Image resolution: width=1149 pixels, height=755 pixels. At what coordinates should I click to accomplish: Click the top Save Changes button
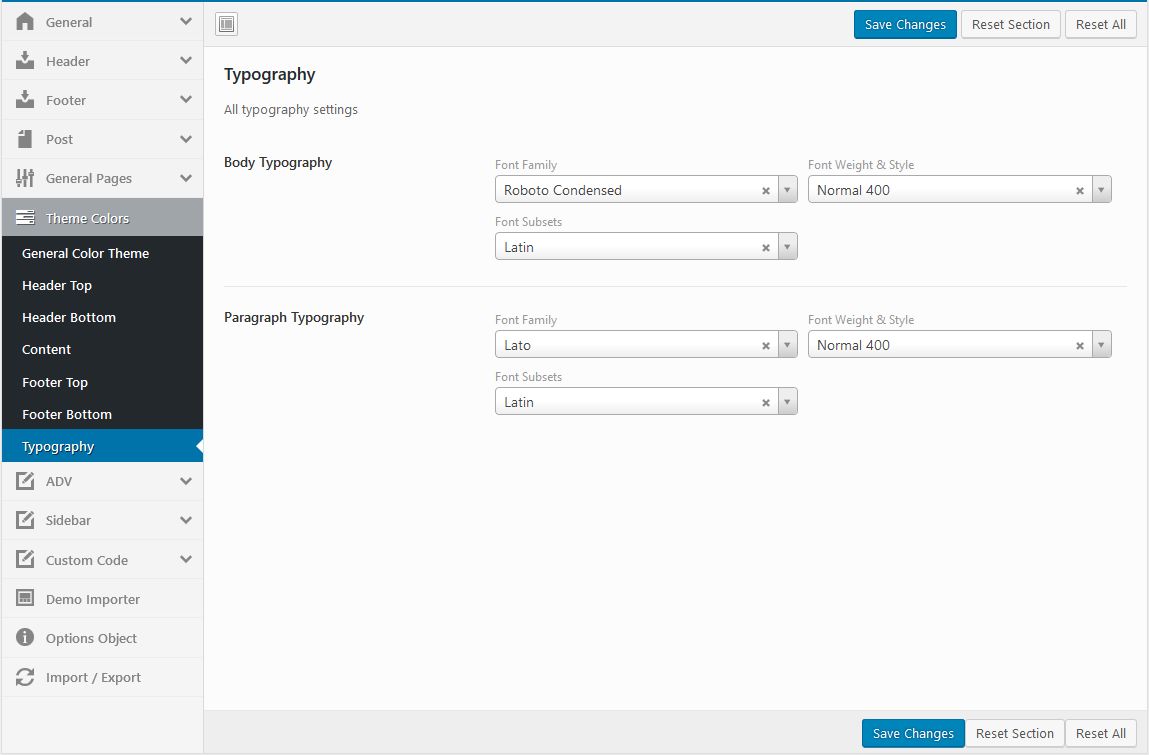[x=905, y=25]
